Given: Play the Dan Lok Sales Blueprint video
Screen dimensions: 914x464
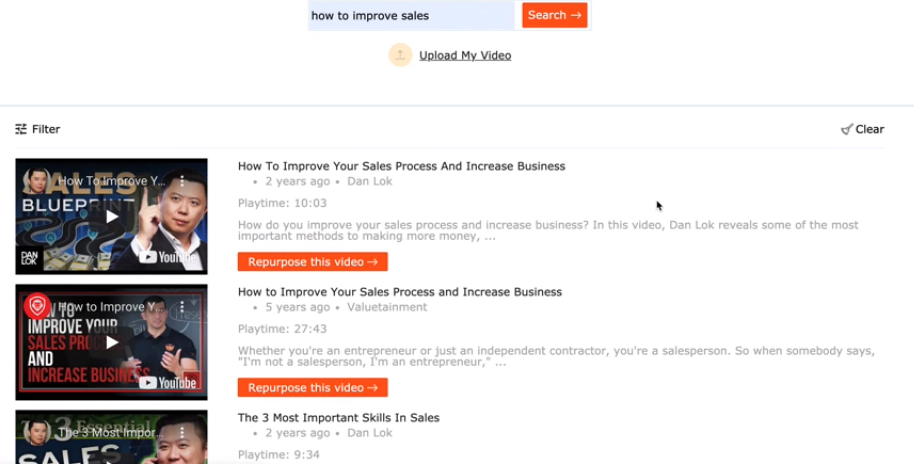Looking at the screenshot, I should tap(111, 217).
